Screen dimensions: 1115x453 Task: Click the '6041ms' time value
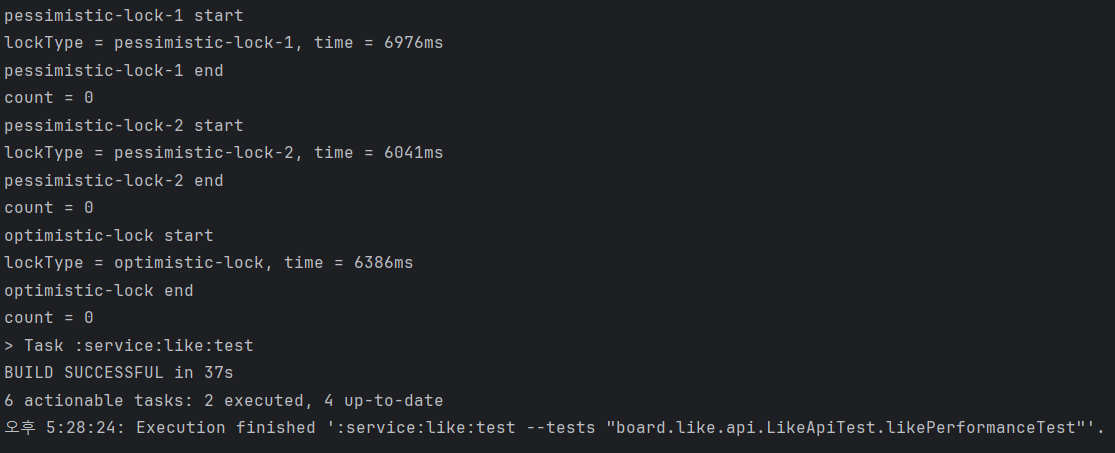(413, 153)
